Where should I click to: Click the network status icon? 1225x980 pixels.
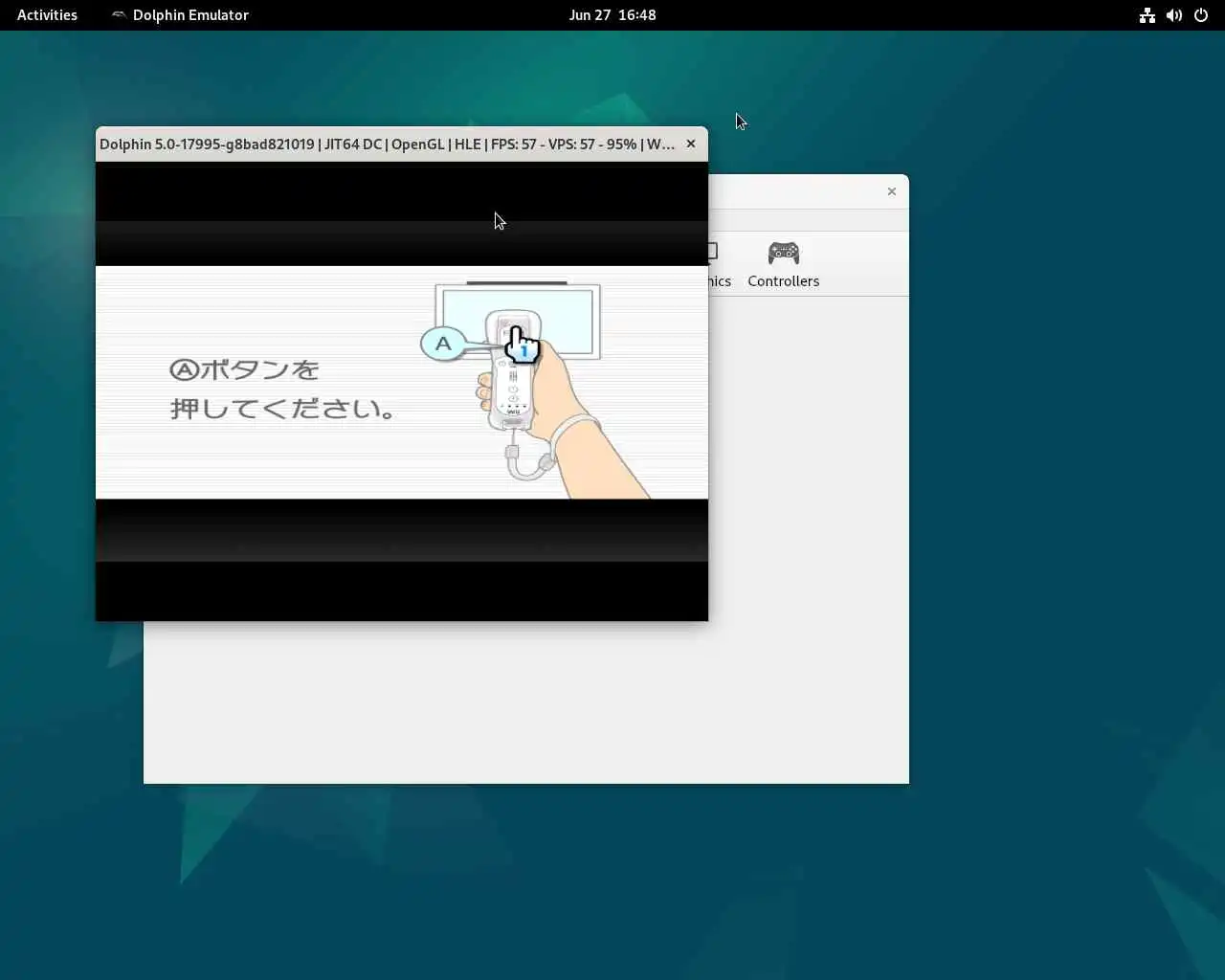pyautogui.click(x=1147, y=15)
